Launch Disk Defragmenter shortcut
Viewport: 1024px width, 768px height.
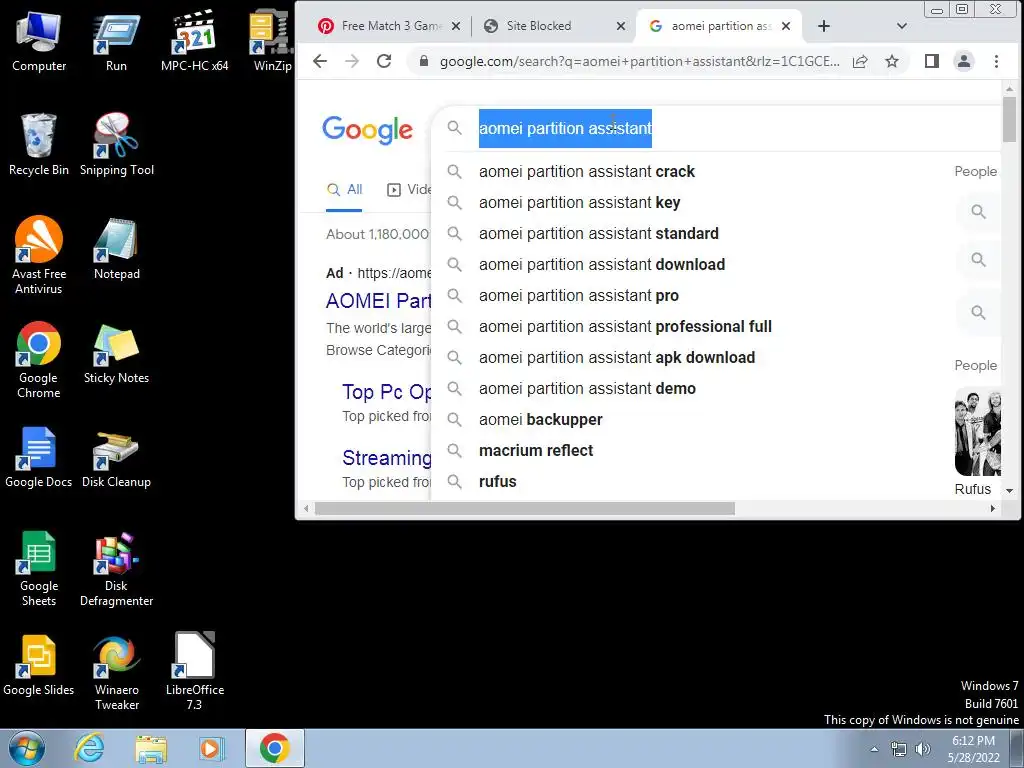[116, 568]
